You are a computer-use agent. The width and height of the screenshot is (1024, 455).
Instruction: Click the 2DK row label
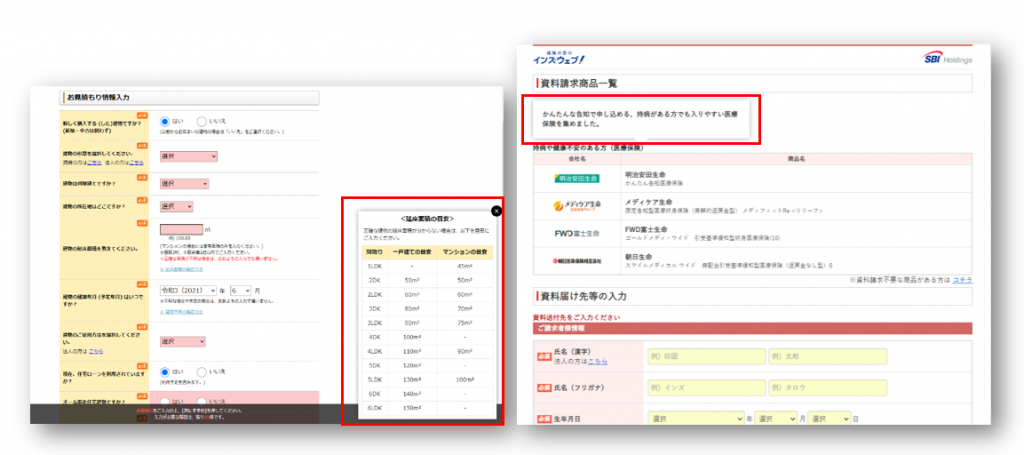click(375, 280)
